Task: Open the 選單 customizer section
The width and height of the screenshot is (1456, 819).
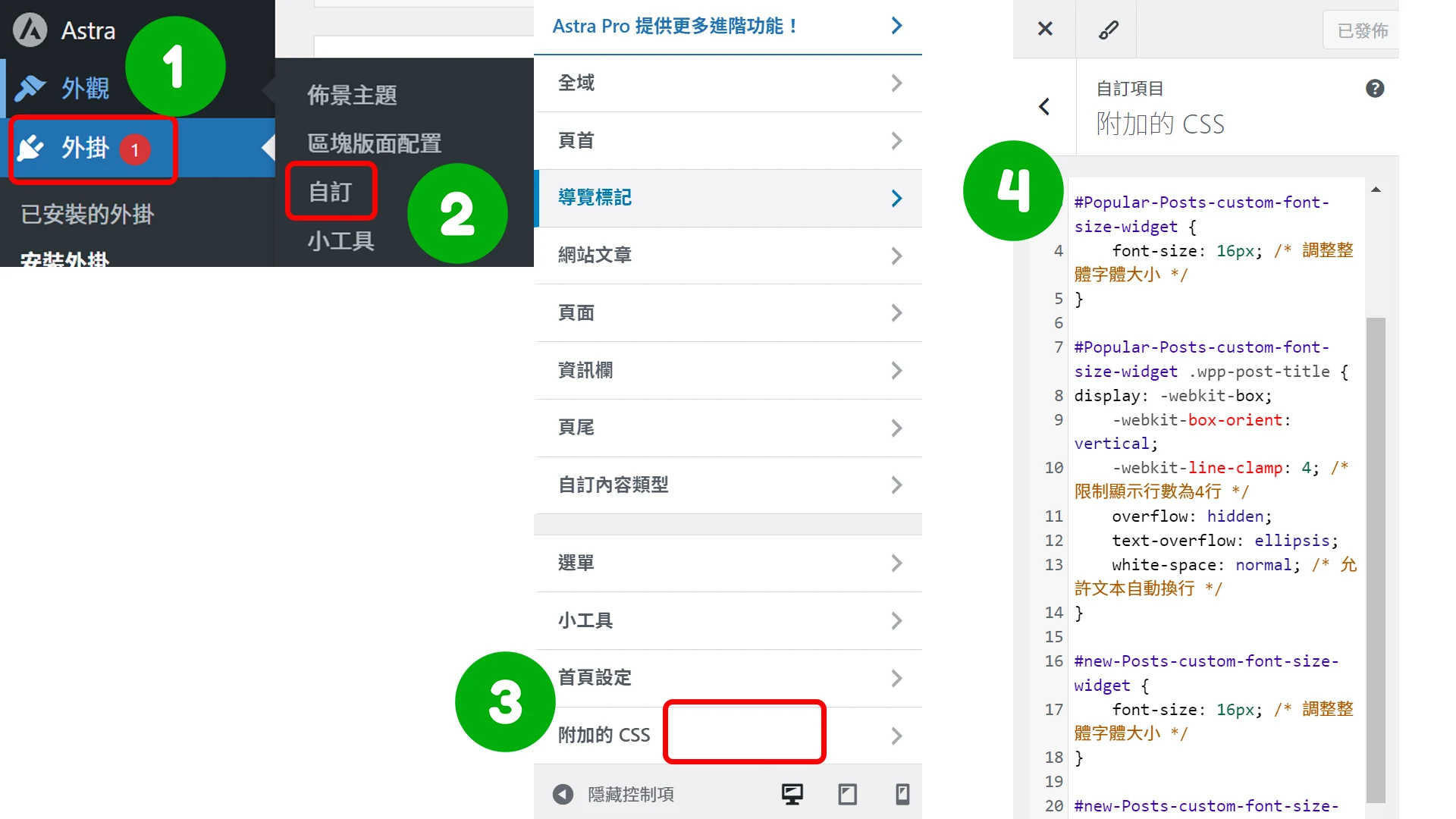Action: click(x=728, y=563)
